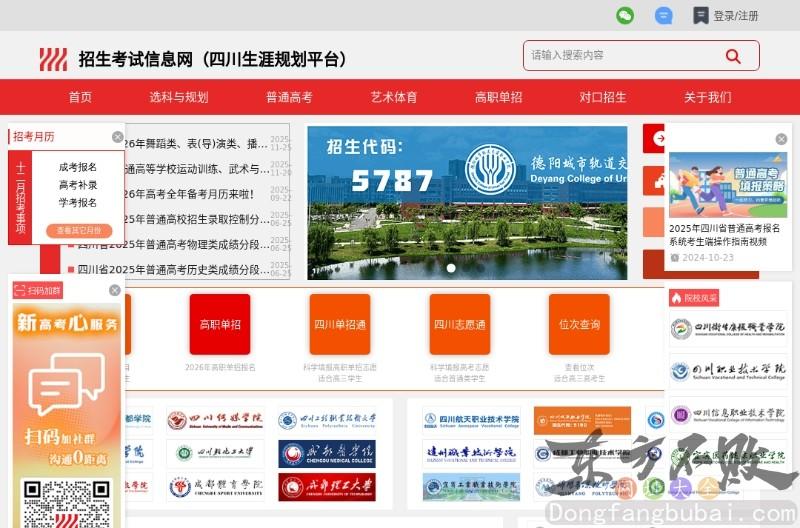Click the 成都理工大学 logo
This screenshot has height=528, width=800.
coord(327,487)
